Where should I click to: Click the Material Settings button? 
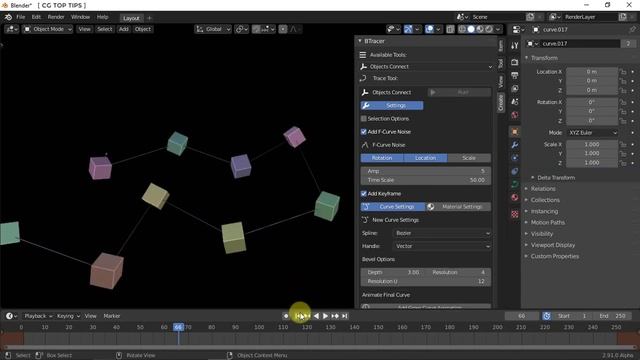point(458,207)
